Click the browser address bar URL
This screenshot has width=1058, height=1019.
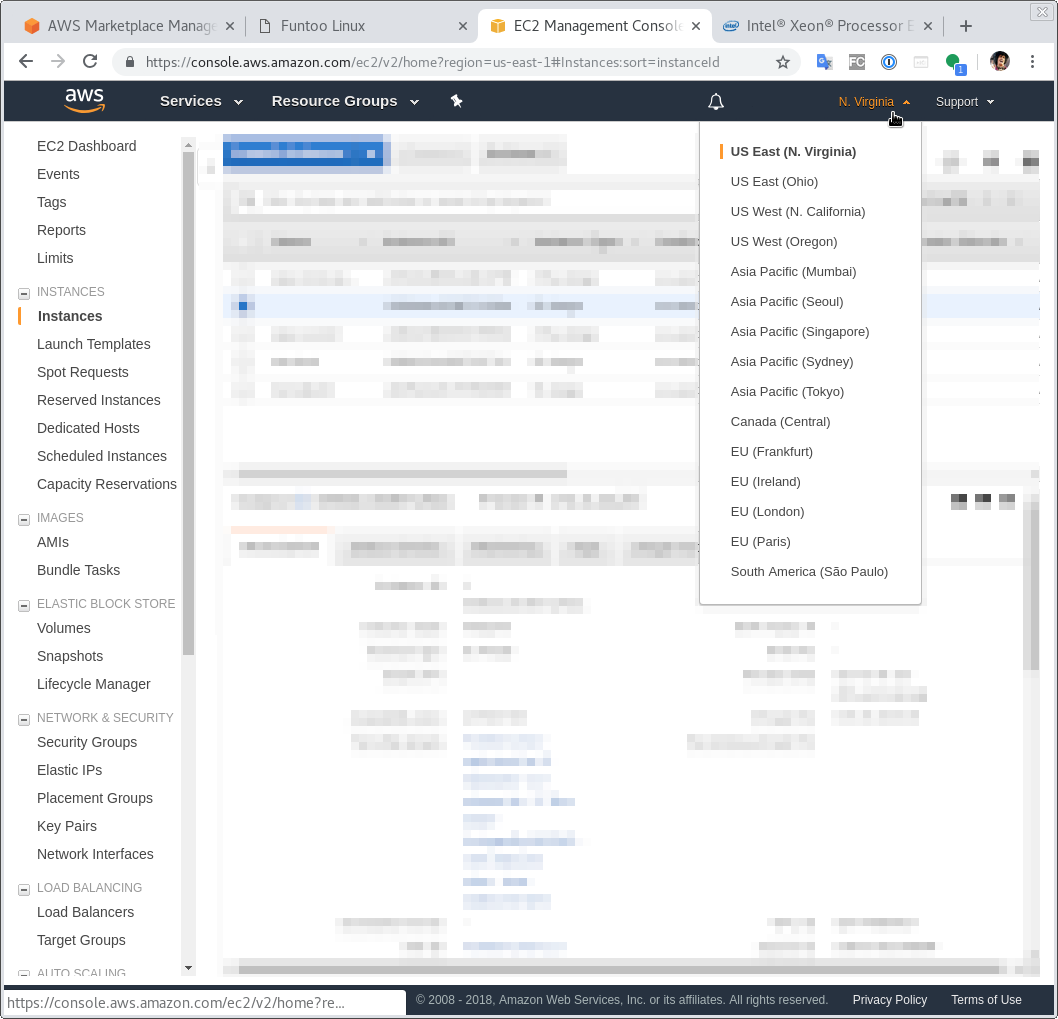coord(433,63)
